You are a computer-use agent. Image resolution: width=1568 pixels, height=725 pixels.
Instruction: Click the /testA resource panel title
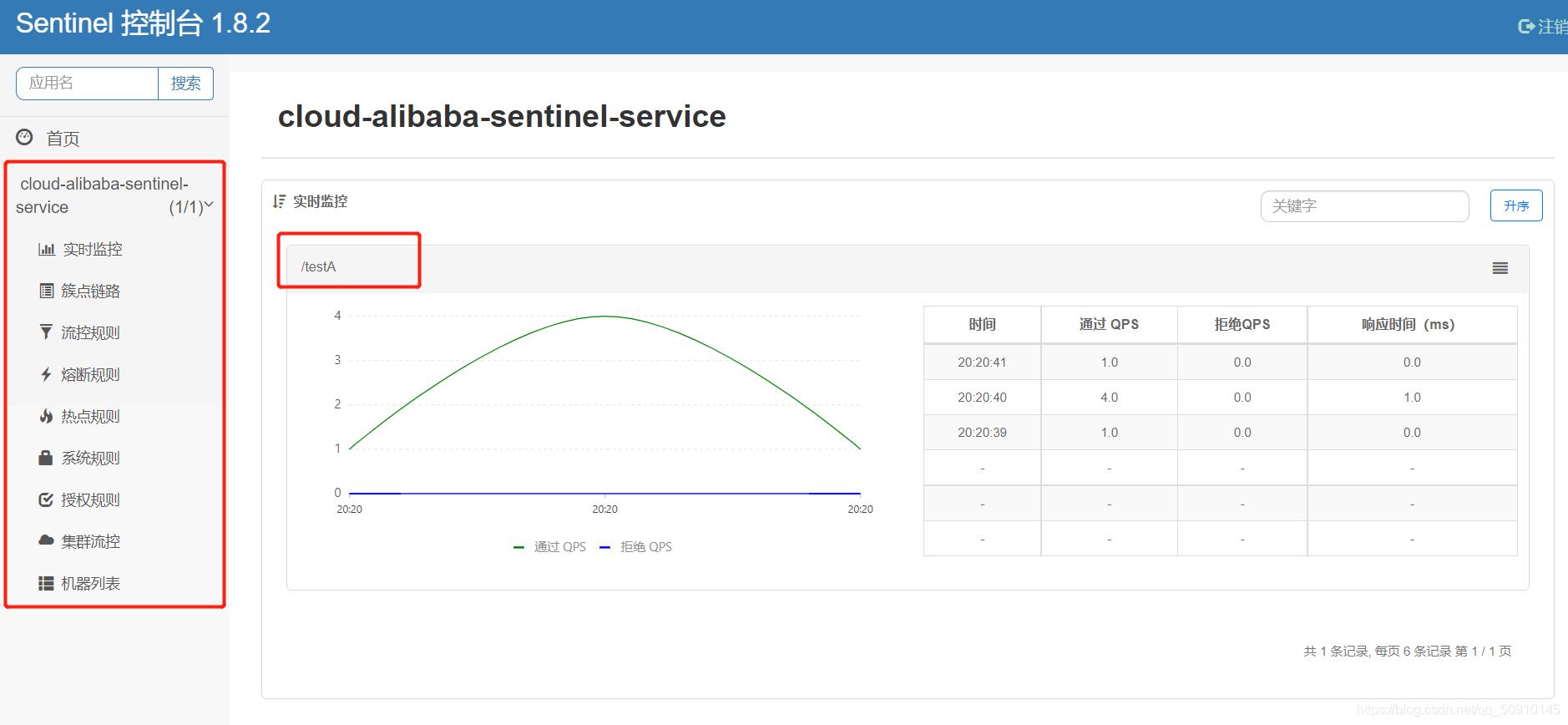tap(318, 266)
